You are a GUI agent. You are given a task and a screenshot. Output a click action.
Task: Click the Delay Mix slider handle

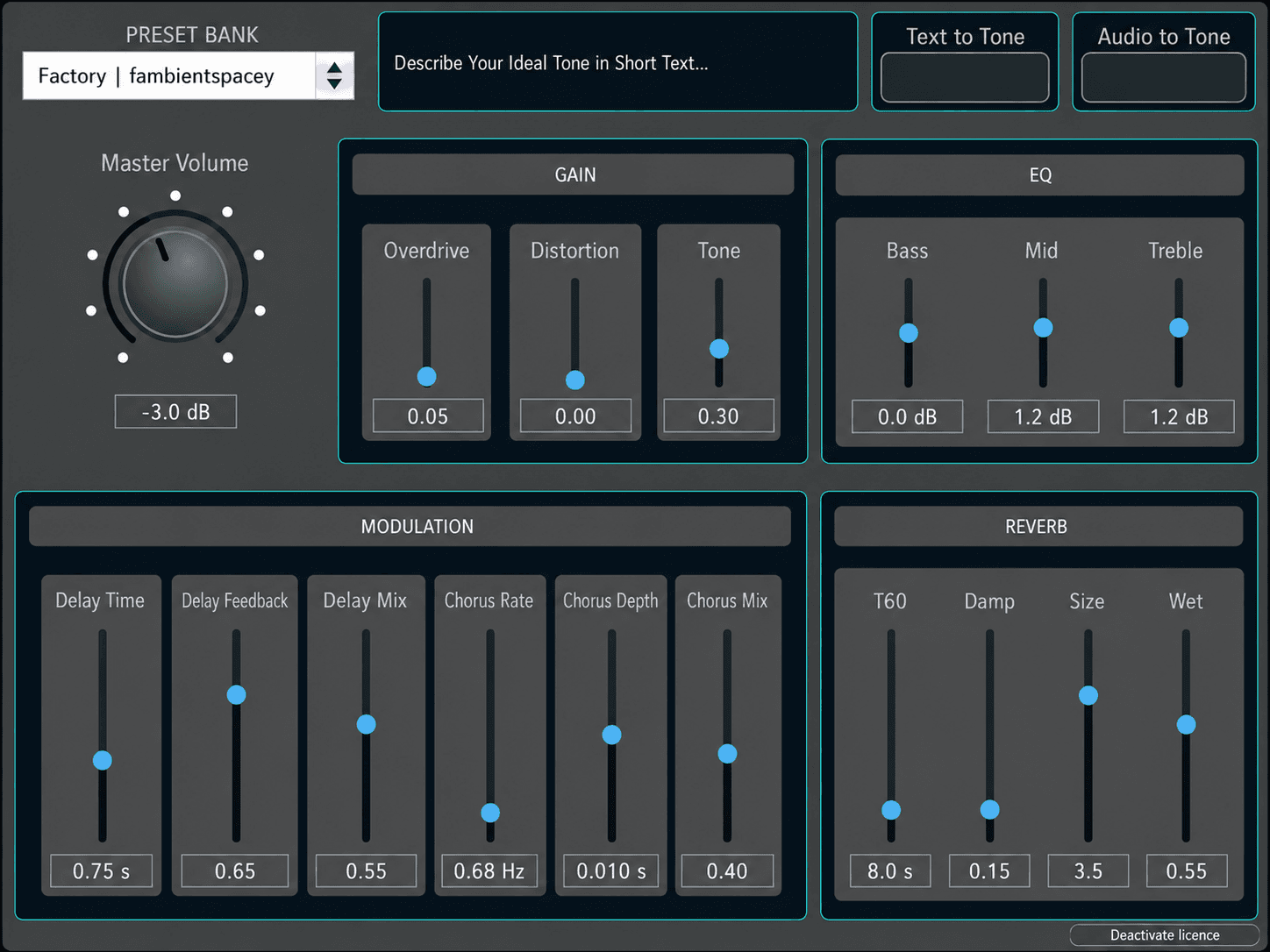pos(367,724)
